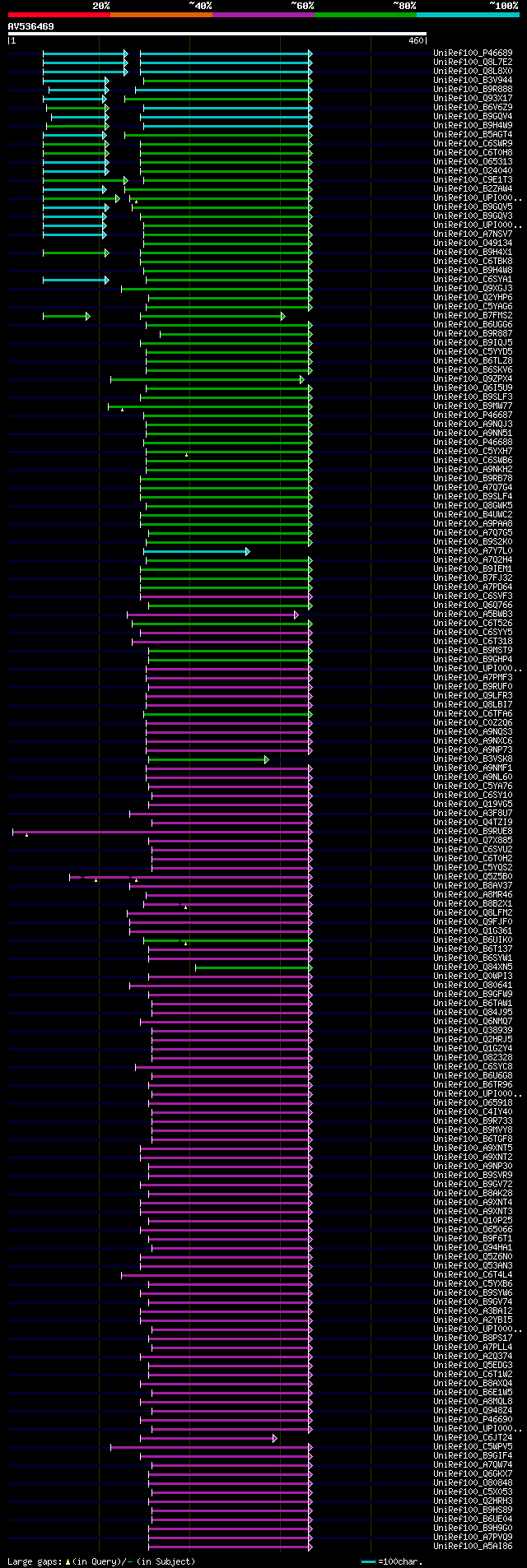Image resolution: width=527 pixels, height=1568 pixels.
Task: Click the purple ~60% identity legend bar
Action: [x=263, y=15]
